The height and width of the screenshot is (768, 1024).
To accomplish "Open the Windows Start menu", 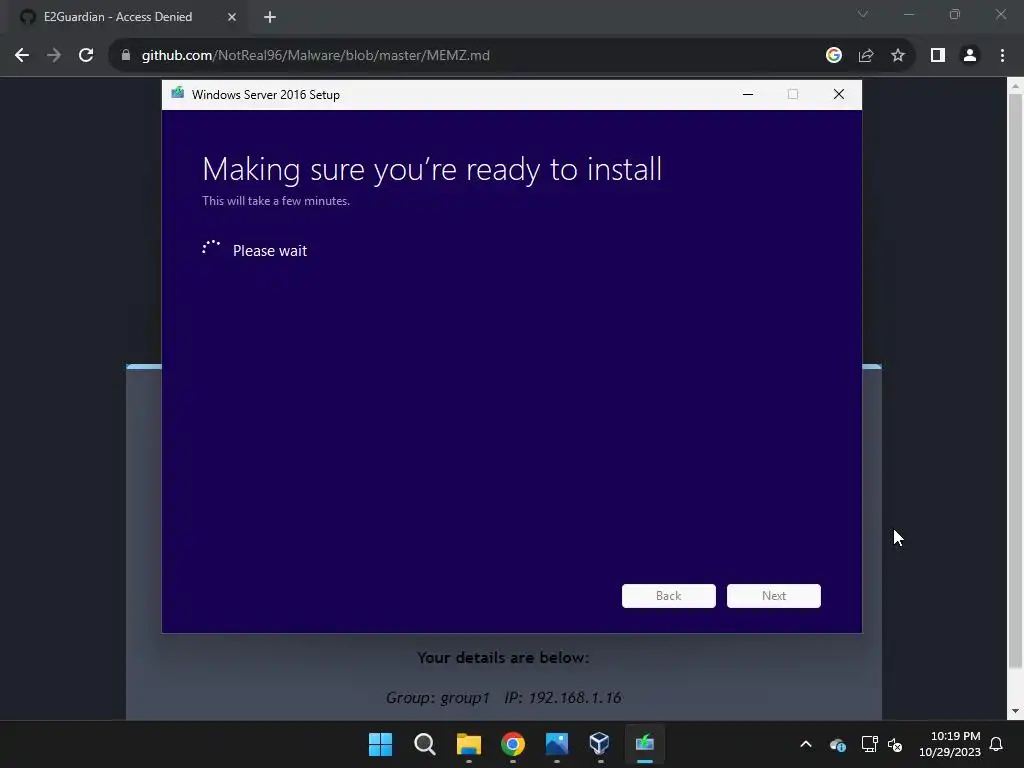I will (x=380, y=744).
